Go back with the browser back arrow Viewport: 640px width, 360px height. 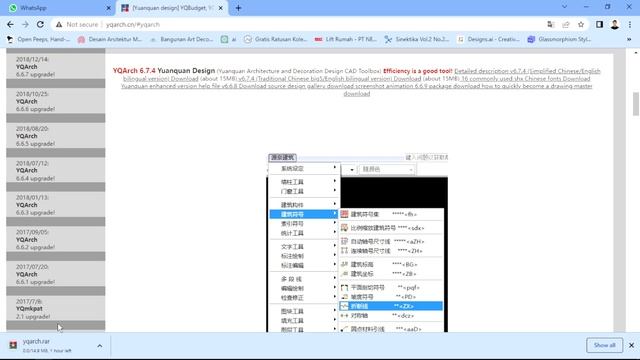click(10, 24)
